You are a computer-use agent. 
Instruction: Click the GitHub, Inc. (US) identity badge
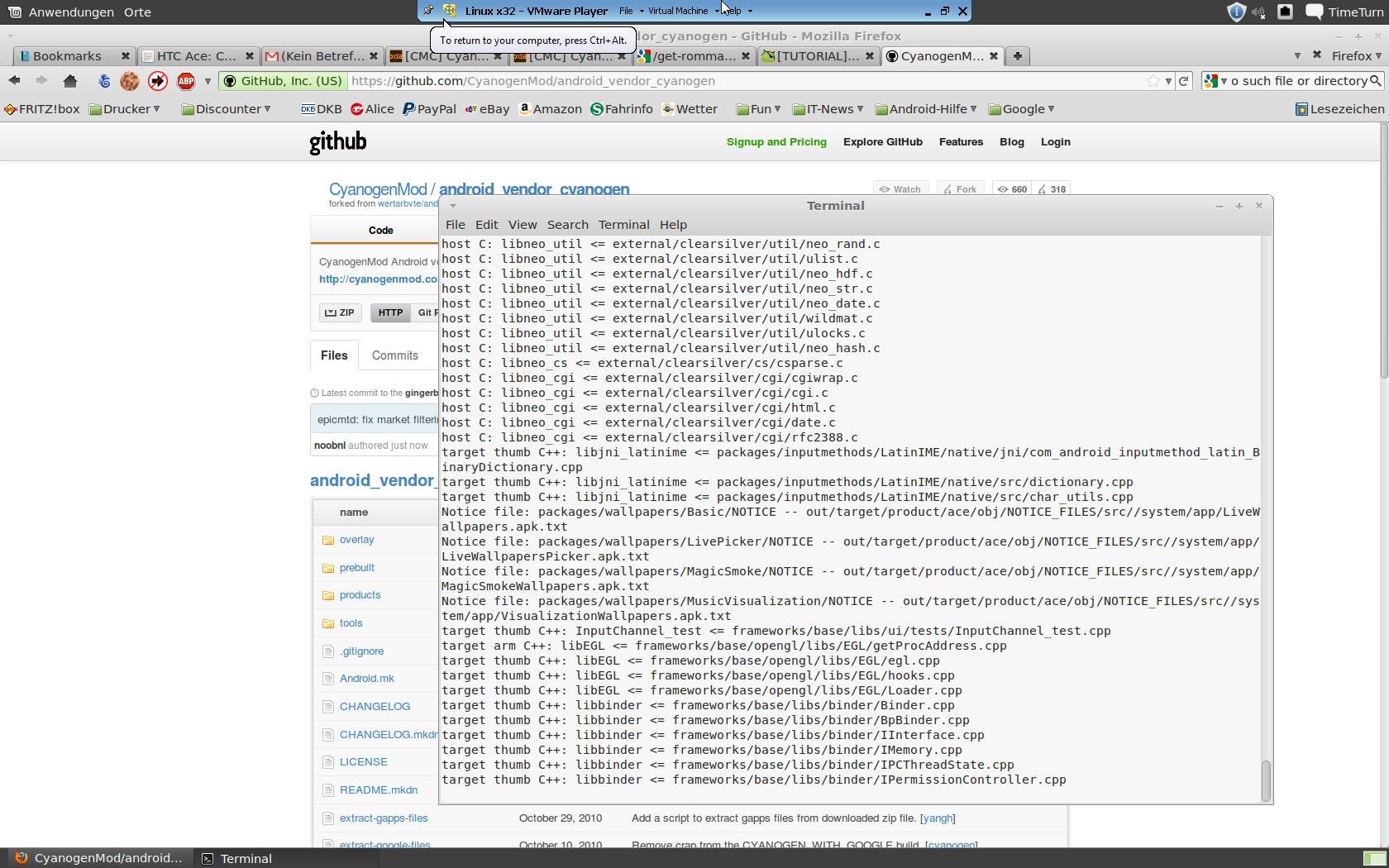pyautogui.click(x=283, y=81)
